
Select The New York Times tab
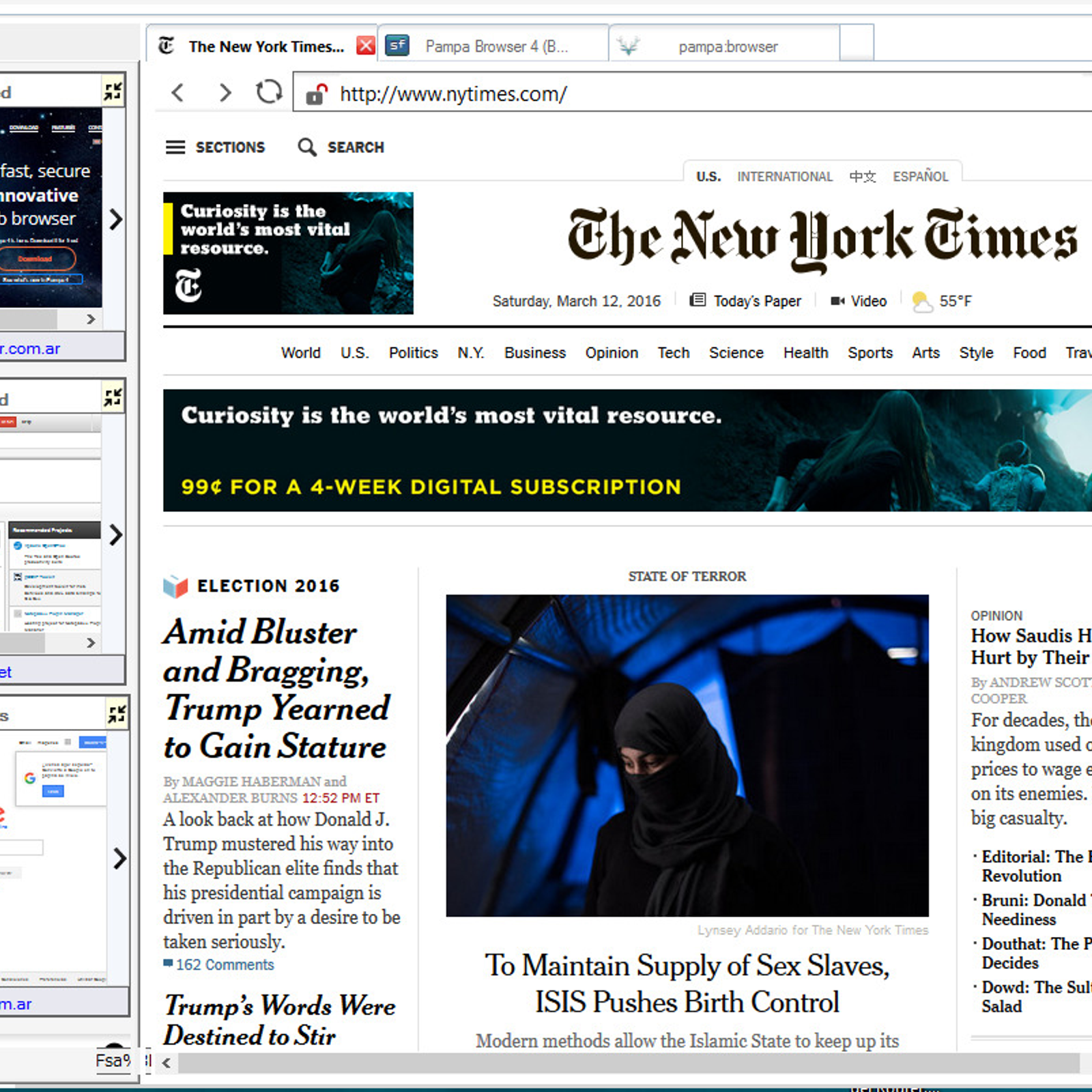tap(262, 46)
